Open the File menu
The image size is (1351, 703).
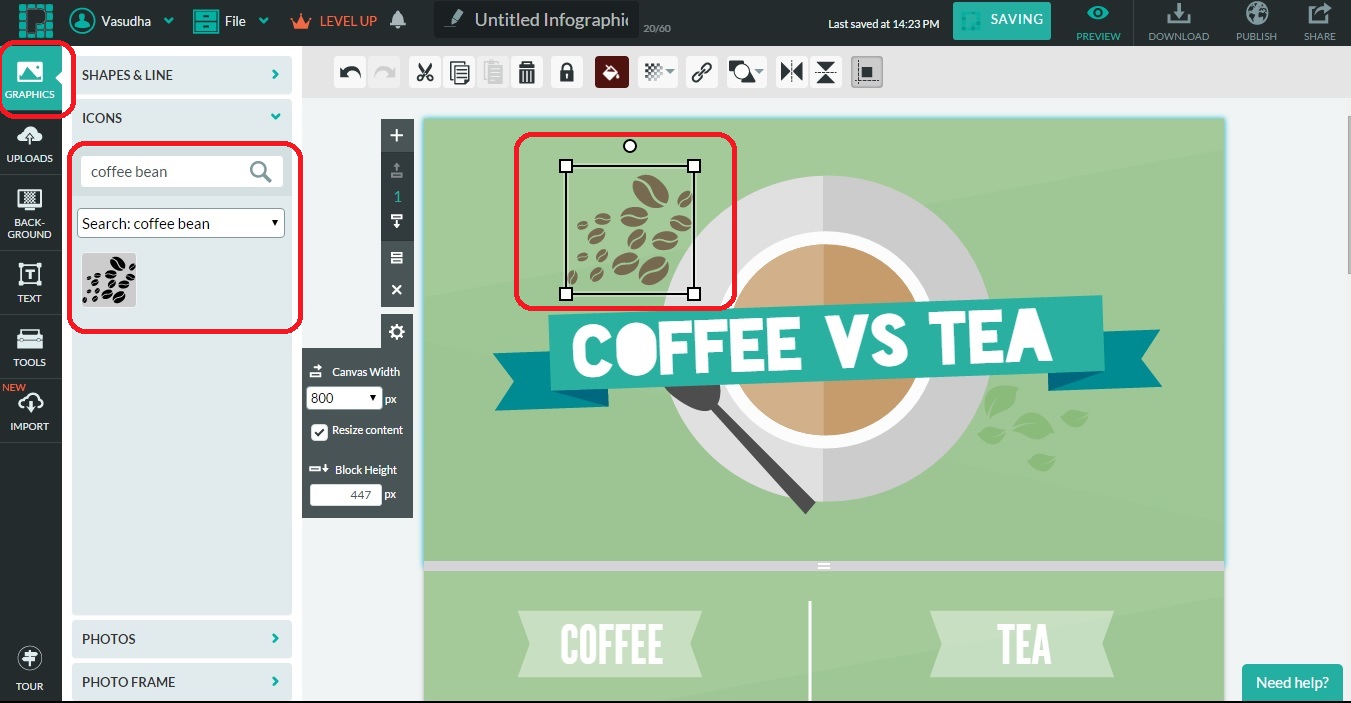tap(231, 20)
